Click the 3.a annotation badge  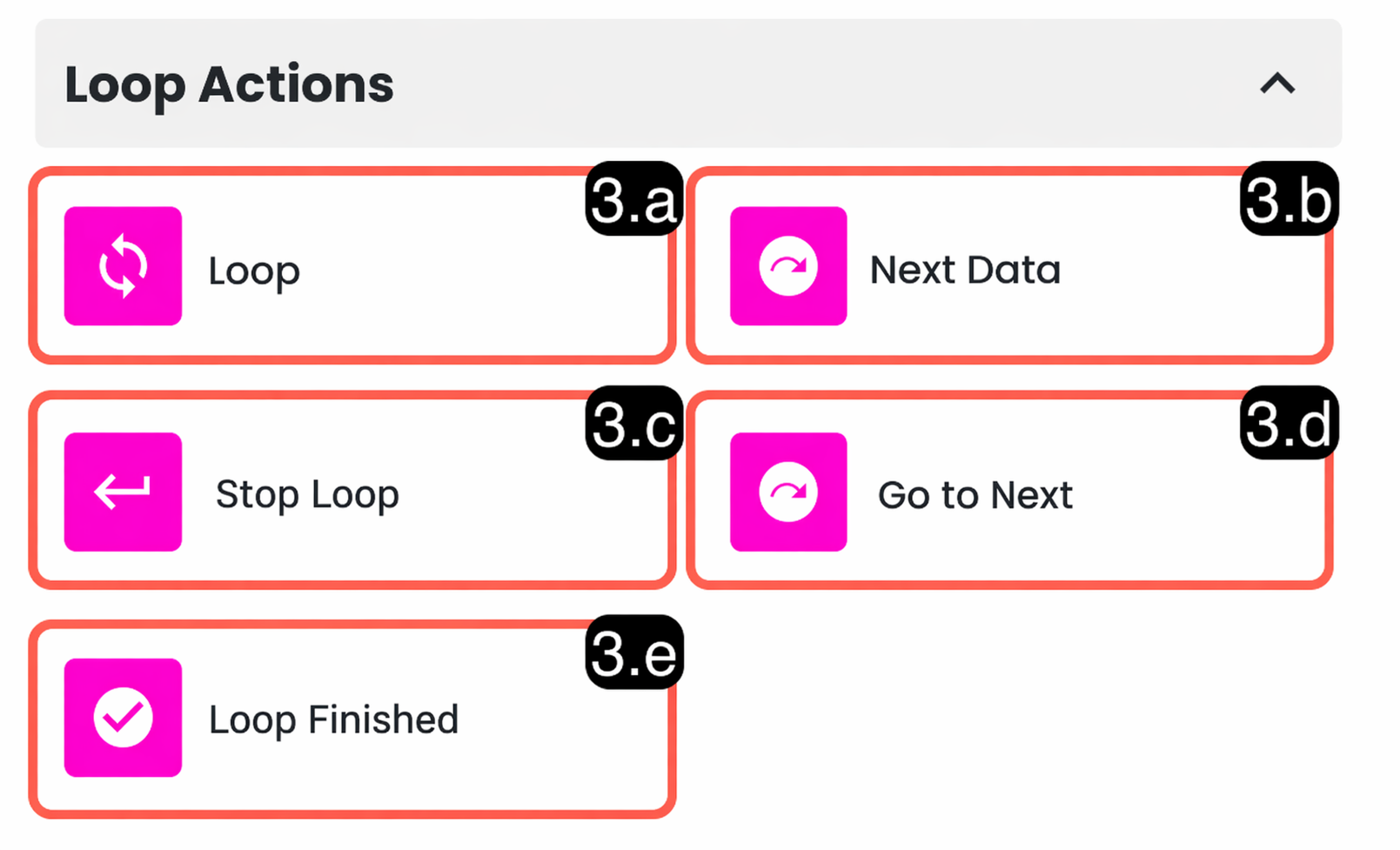click(x=633, y=199)
